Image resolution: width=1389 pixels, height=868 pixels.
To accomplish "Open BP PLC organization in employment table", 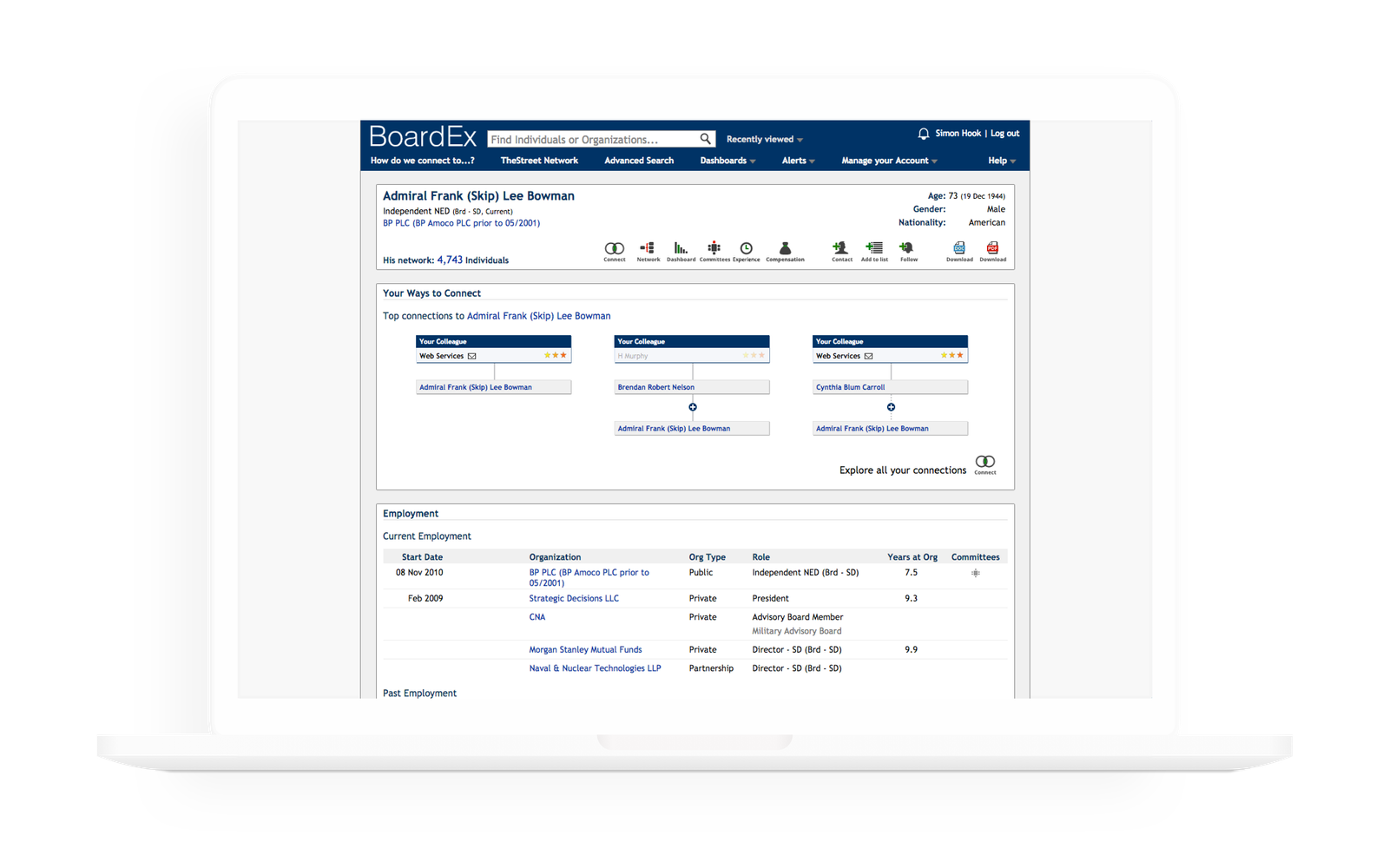I will pos(589,577).
